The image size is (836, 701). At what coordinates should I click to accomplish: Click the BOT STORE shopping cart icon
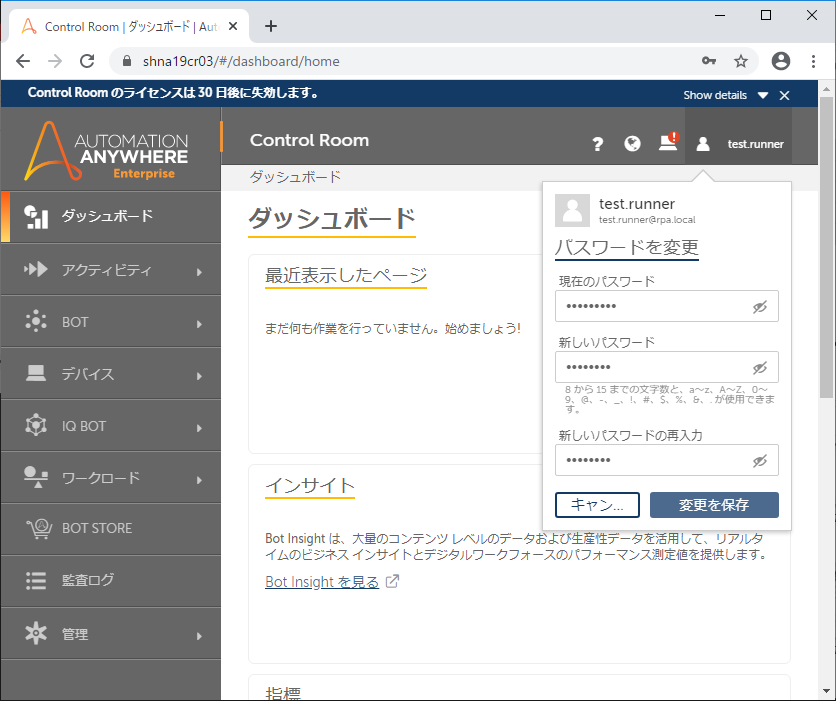(x=39, y=528)
